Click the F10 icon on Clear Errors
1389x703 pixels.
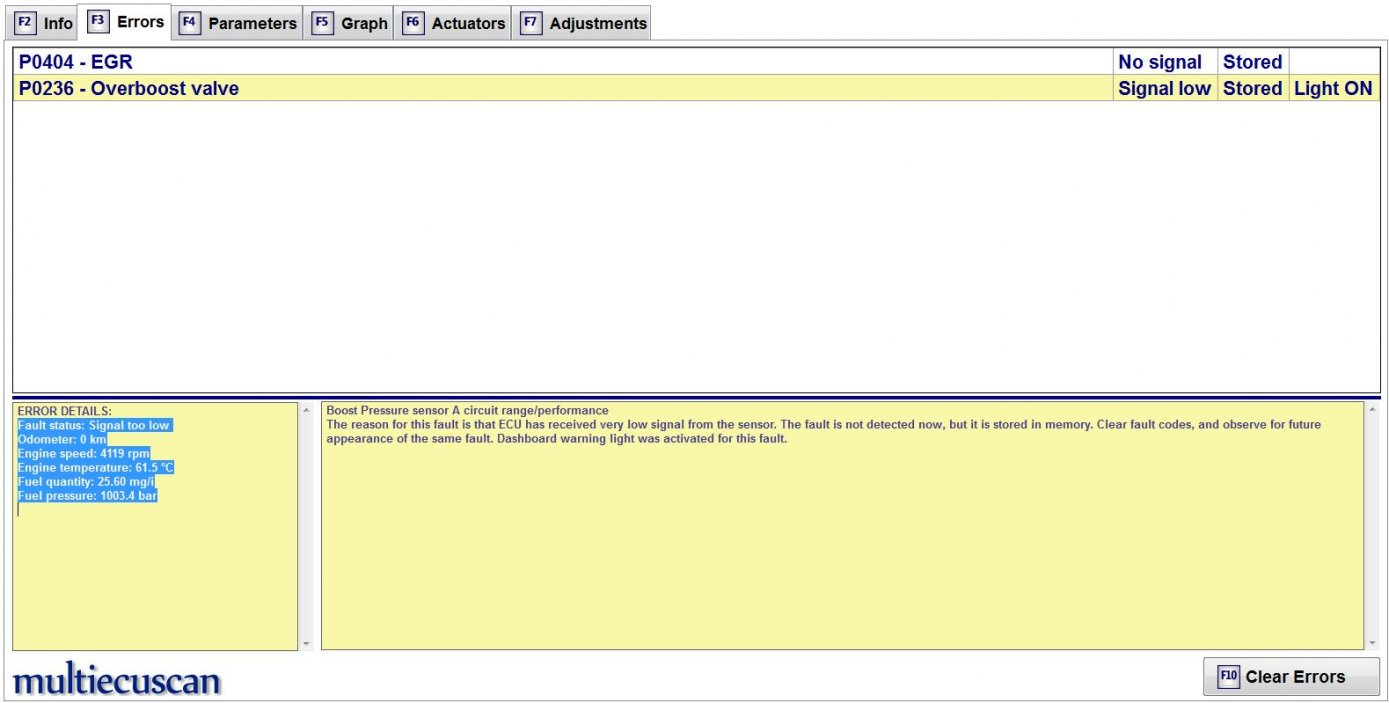point(1228,677)
